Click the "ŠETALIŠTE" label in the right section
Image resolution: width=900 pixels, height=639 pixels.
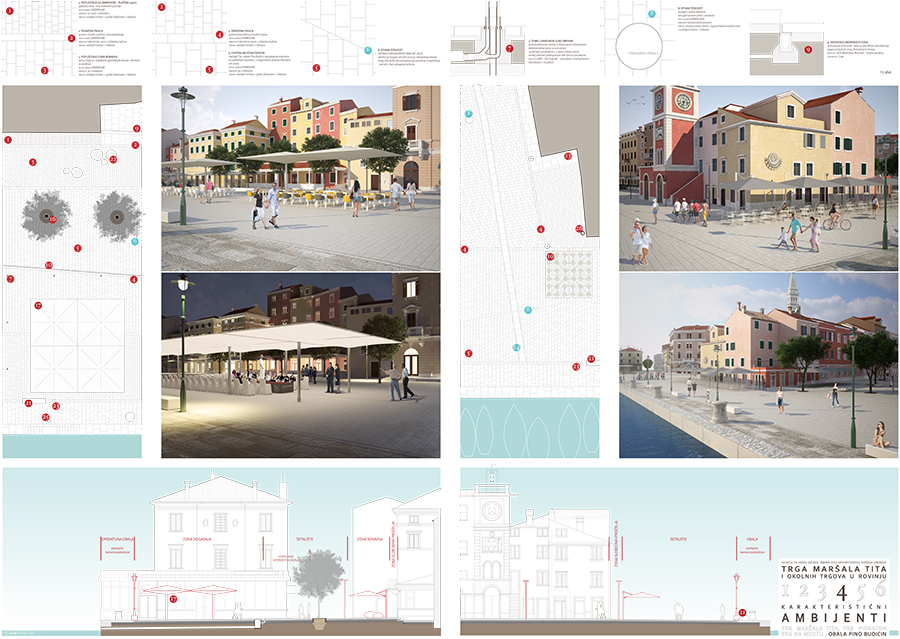[x=678, y=539]
